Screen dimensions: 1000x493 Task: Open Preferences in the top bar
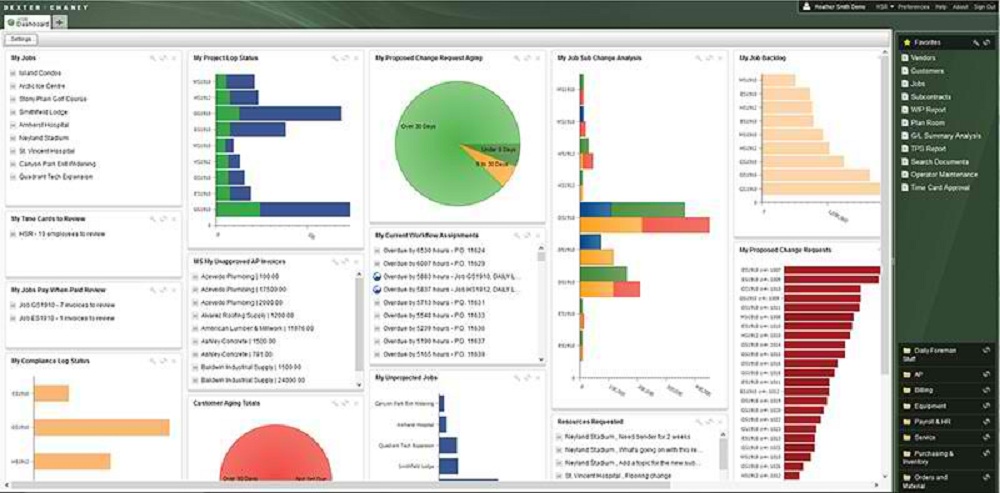click(913, 7)
